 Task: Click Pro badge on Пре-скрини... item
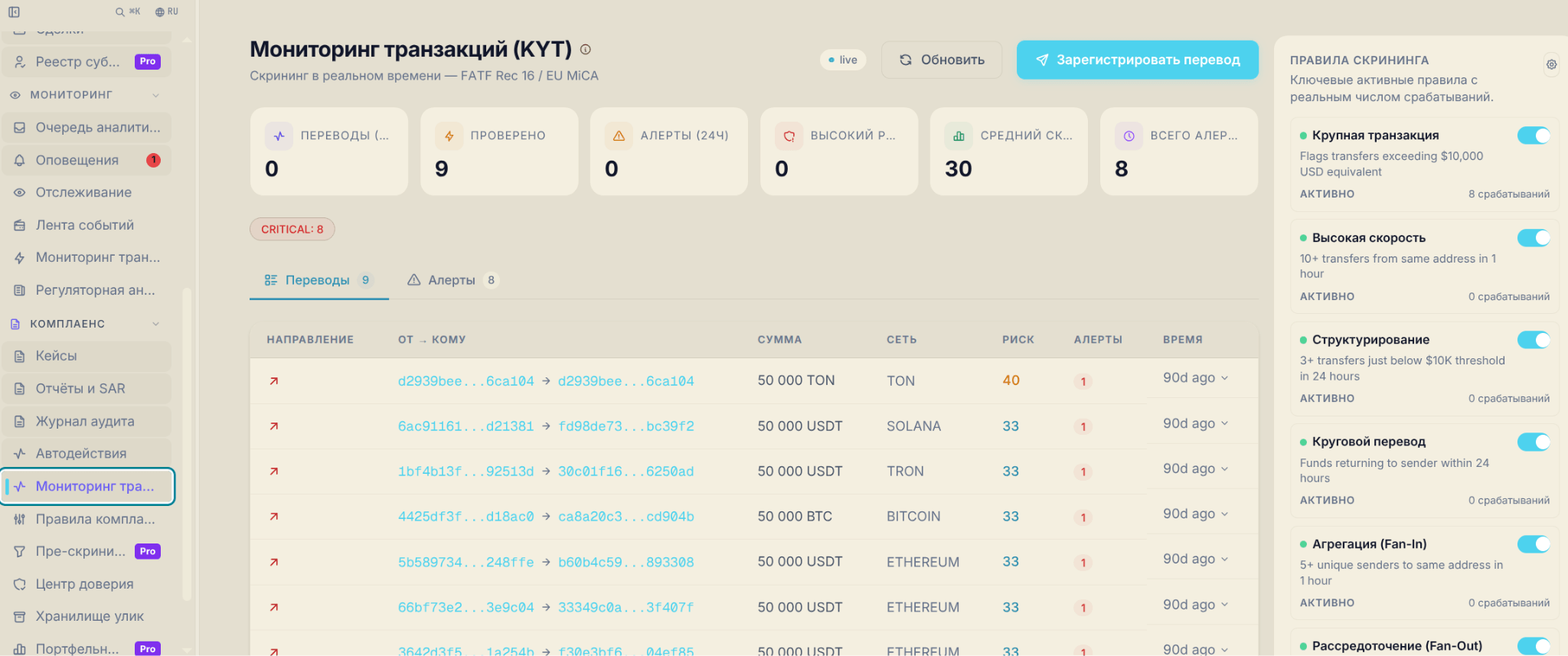pos(148,551)
